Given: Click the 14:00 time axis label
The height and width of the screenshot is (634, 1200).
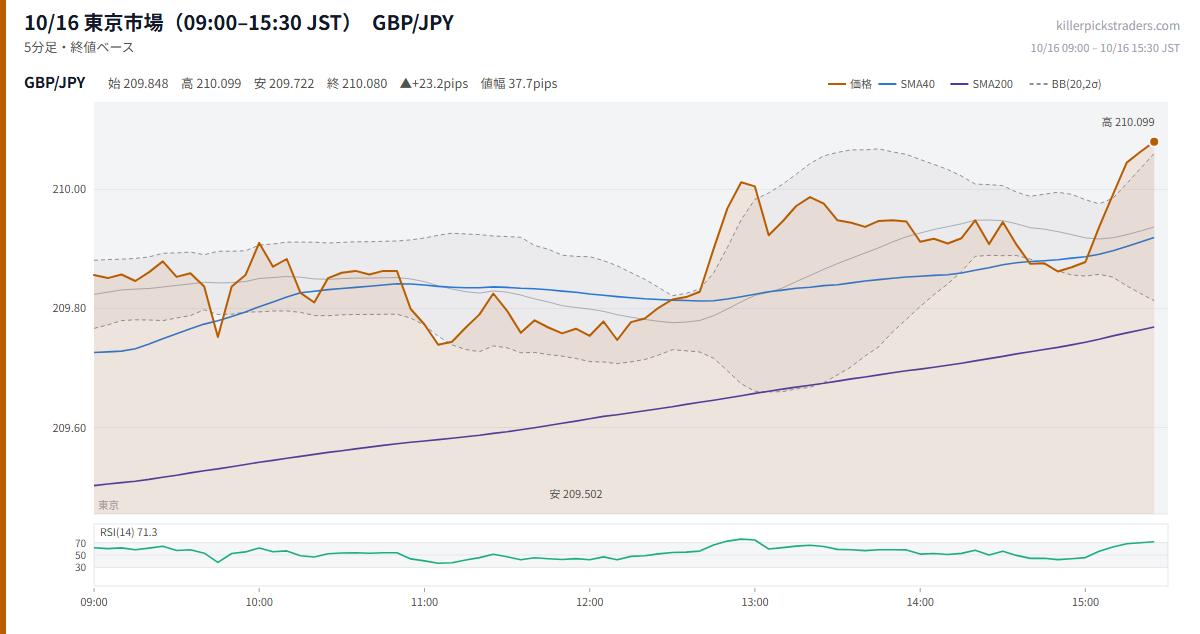Looking at the screenshot, I should point(920,602).
